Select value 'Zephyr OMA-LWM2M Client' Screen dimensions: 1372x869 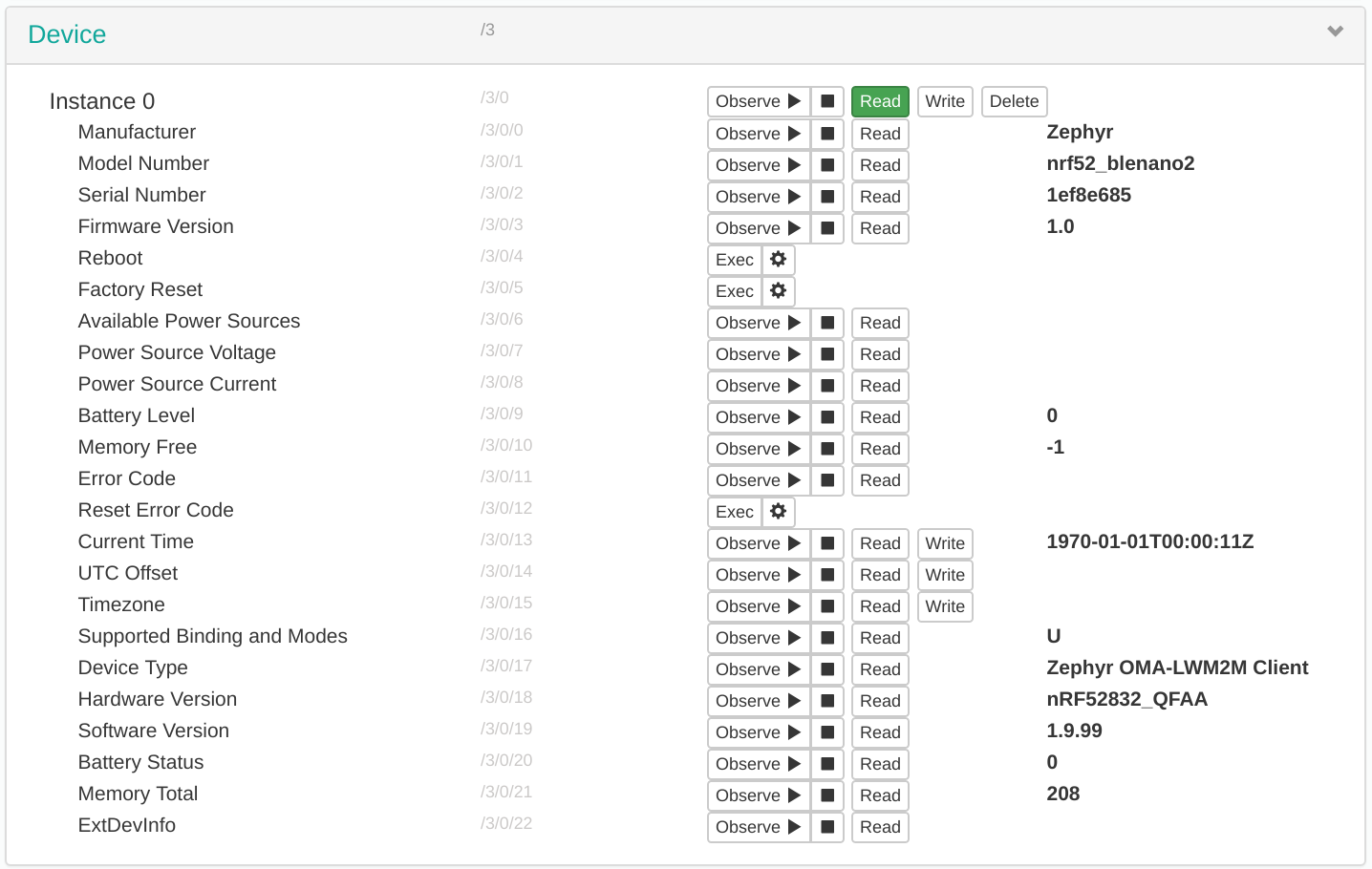1177,668
